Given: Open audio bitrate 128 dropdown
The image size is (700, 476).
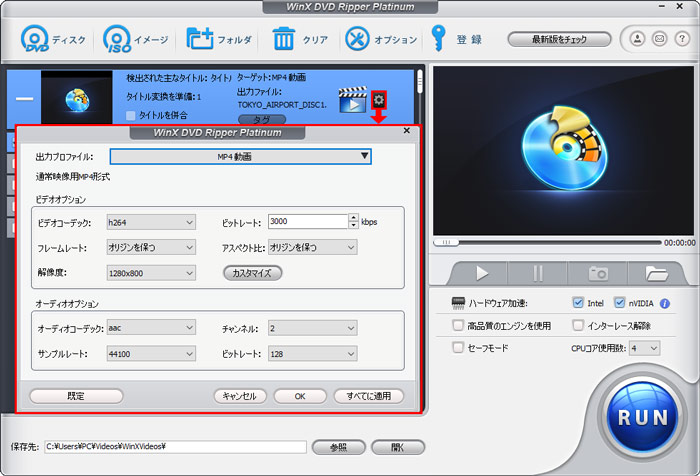Looking at the screenshot, I should 312,354.
